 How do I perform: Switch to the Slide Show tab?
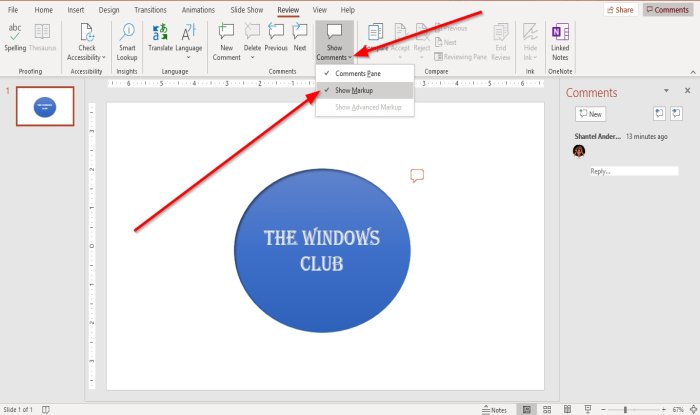[246, 10]
